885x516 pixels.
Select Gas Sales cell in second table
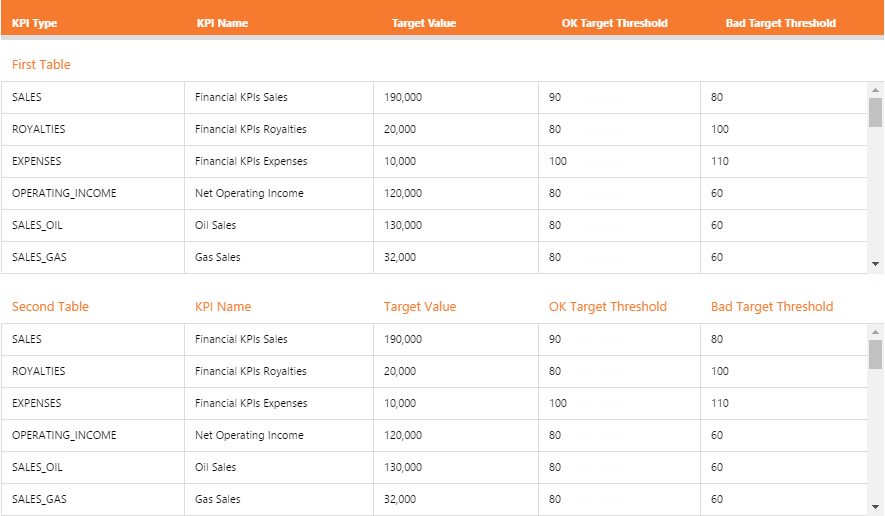pyautogui.click(x=218, y=500)
